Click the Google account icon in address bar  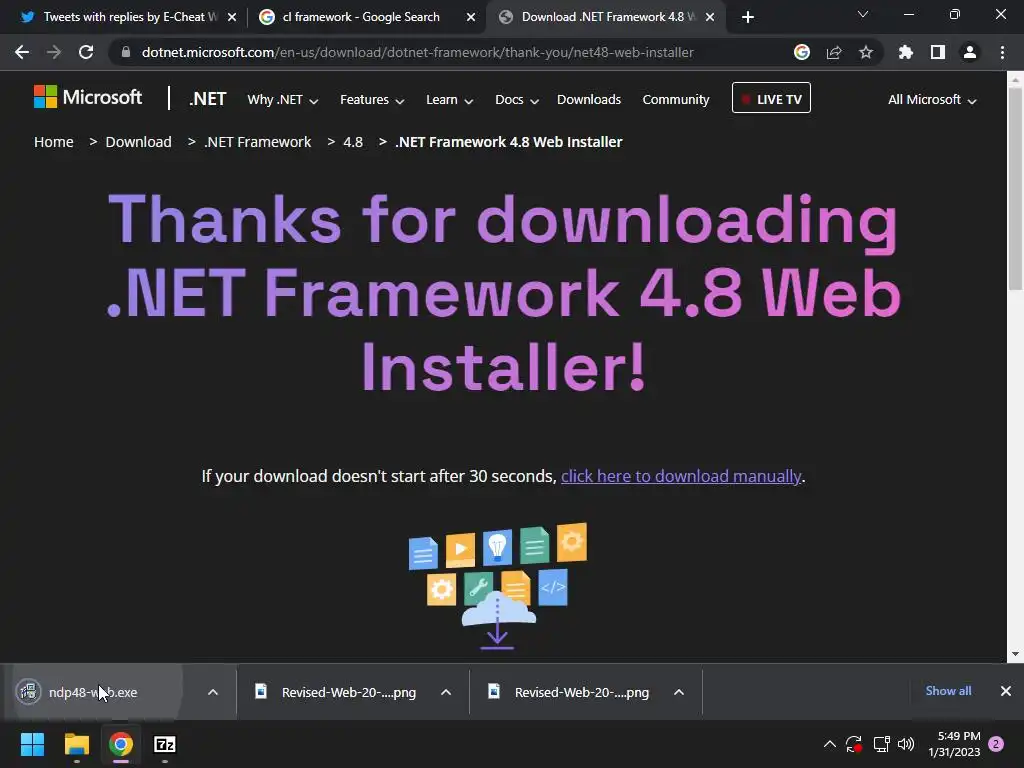click(802, 52)
